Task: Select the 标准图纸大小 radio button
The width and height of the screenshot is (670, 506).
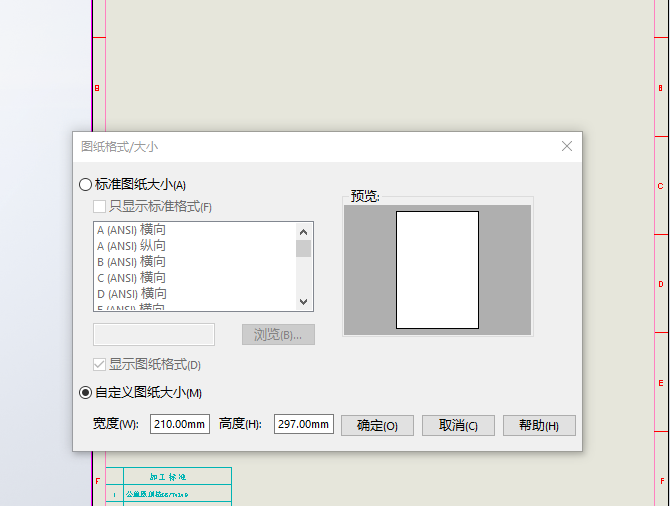Action: [x=85, y=184]
